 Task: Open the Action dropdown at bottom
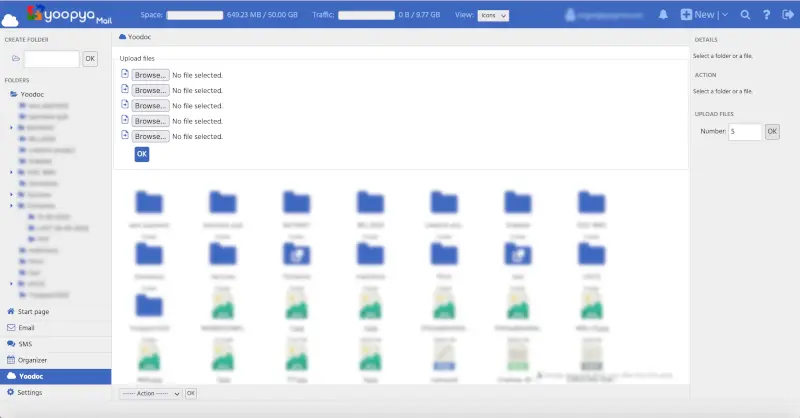coord(150,394)
